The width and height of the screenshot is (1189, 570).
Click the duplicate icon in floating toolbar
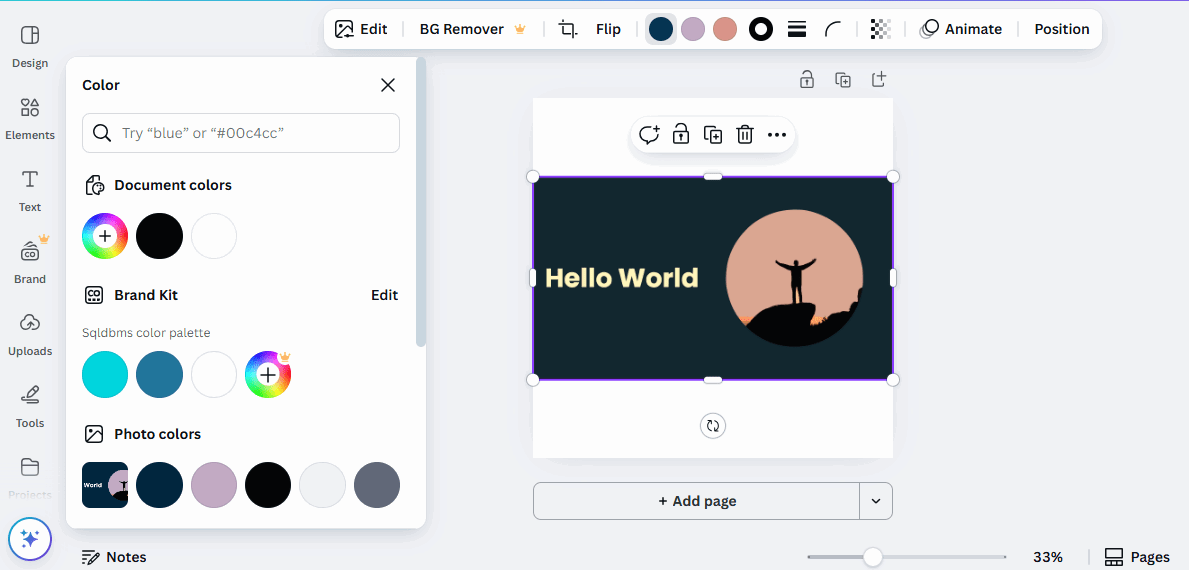713,135
